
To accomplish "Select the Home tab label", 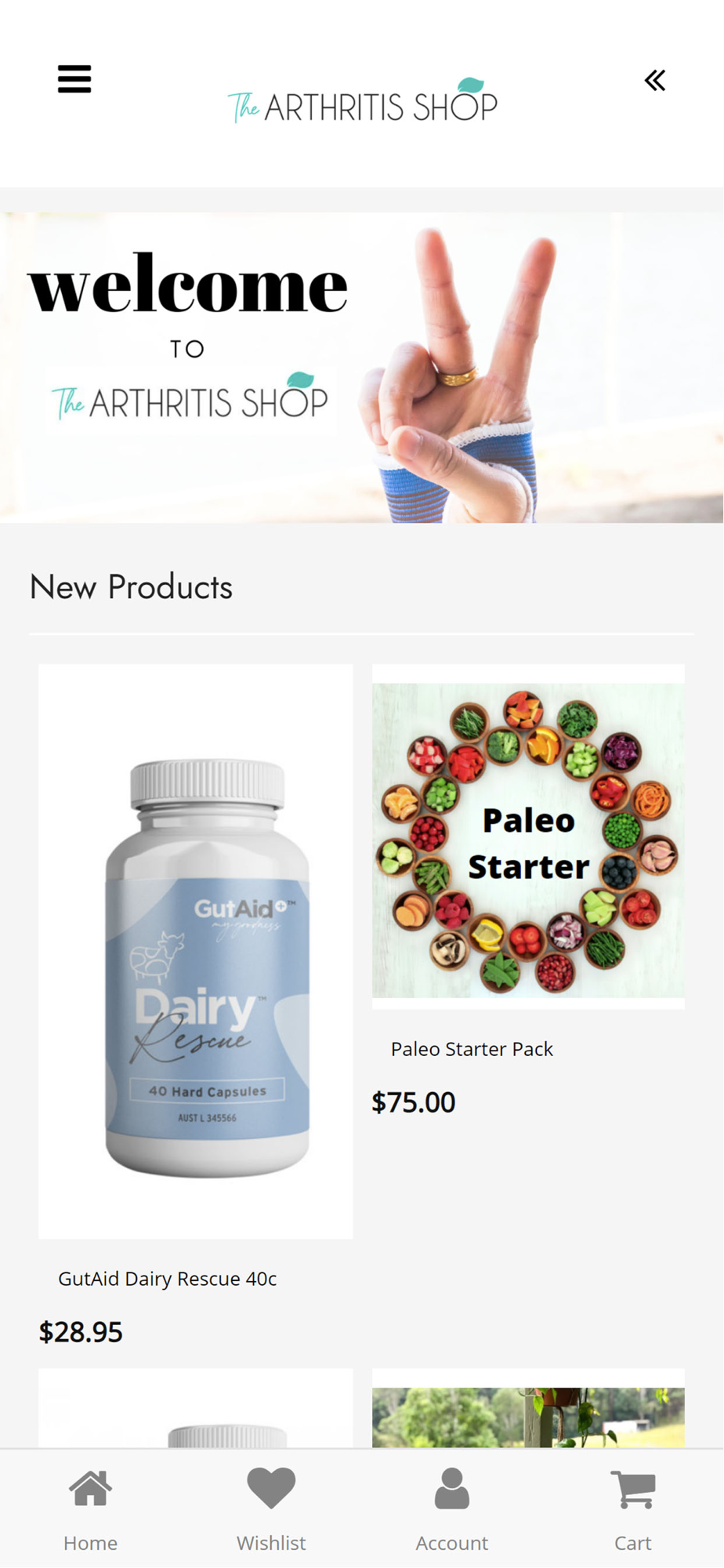I will [90, 1542].
